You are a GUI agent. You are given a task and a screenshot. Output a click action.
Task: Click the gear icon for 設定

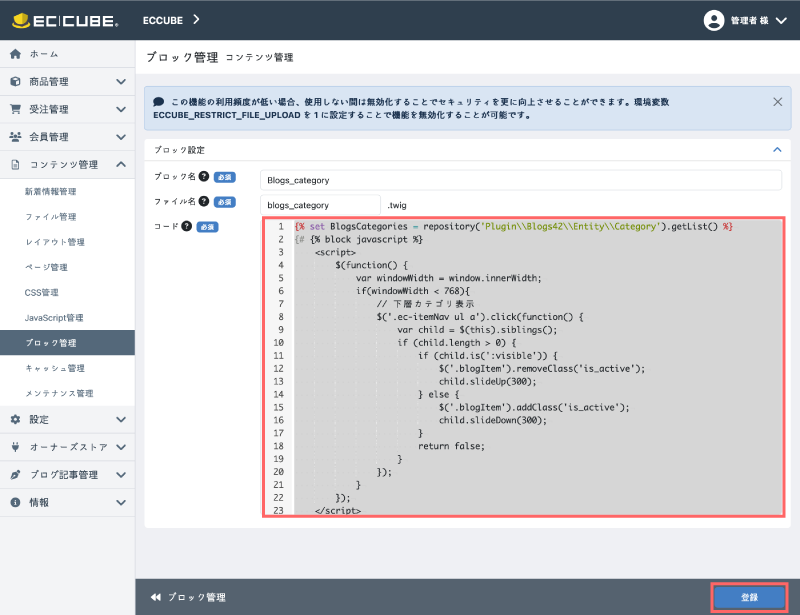click(x=15, y=420)
